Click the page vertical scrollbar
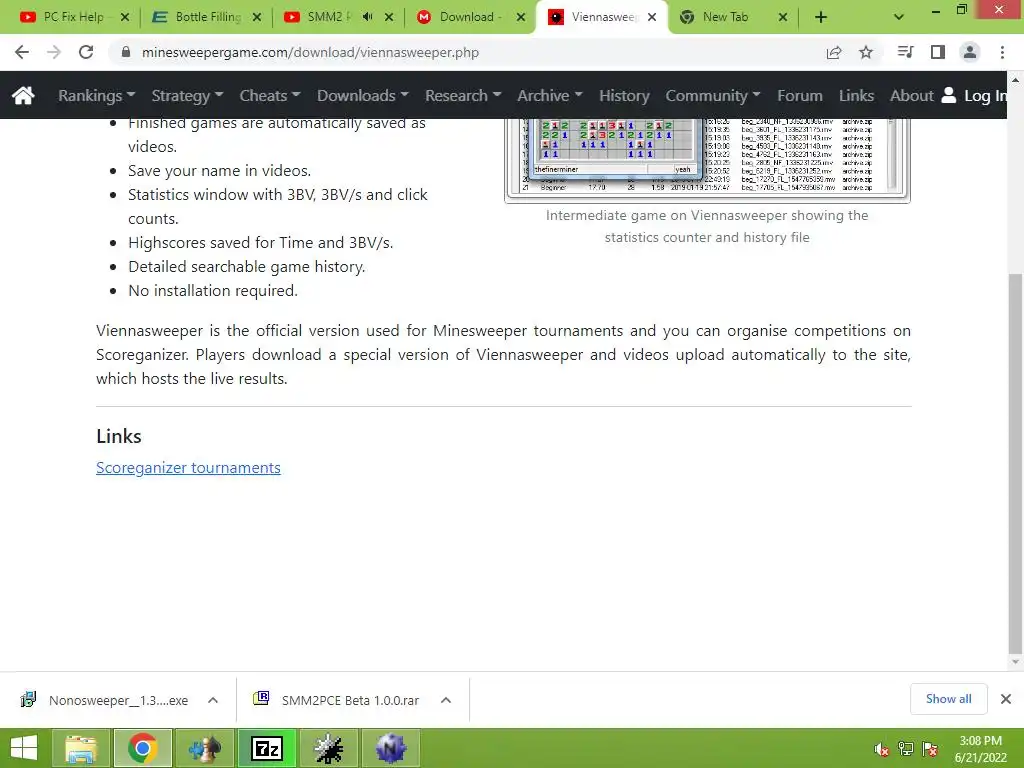Image resolution: width=1024 pixels, height=768 pixels. [x=1015, y=464]
